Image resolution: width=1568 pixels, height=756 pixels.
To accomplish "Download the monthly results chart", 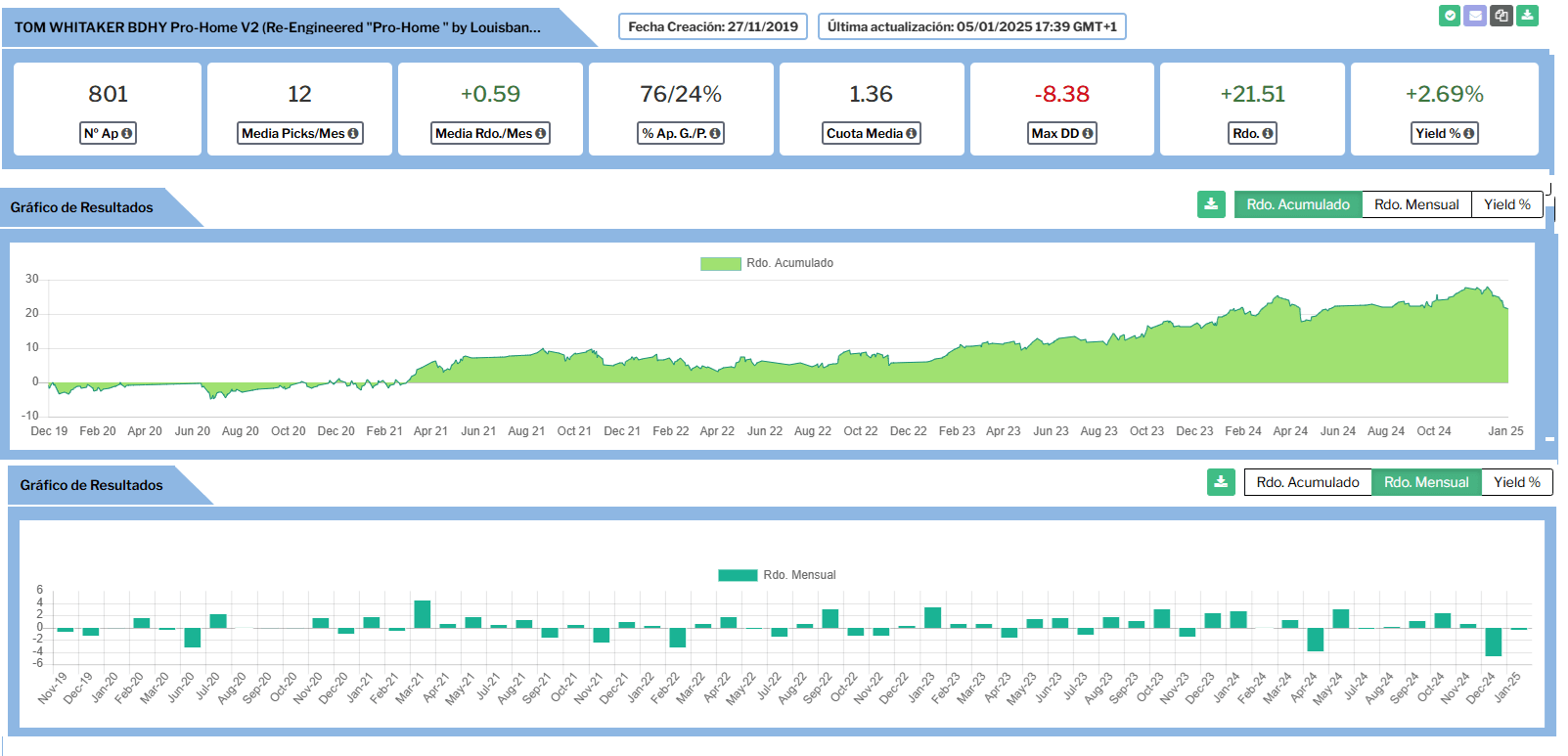I will click(x=1221, y=482).
